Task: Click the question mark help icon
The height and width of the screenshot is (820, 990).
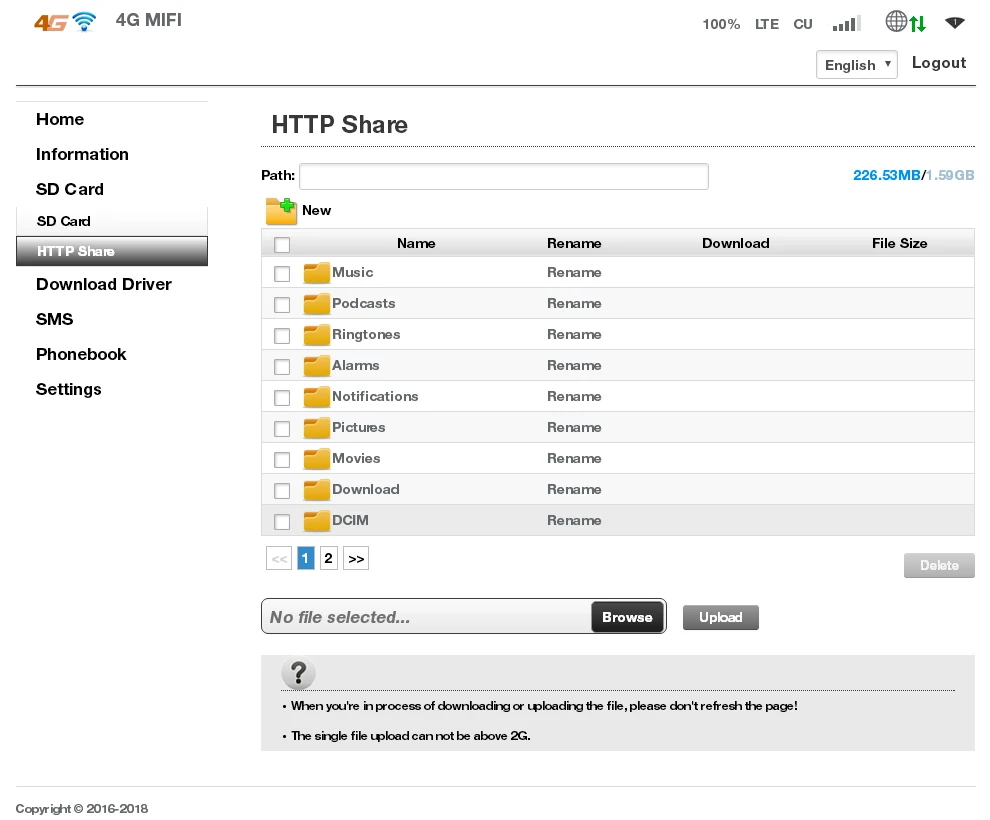Action: 298,674
